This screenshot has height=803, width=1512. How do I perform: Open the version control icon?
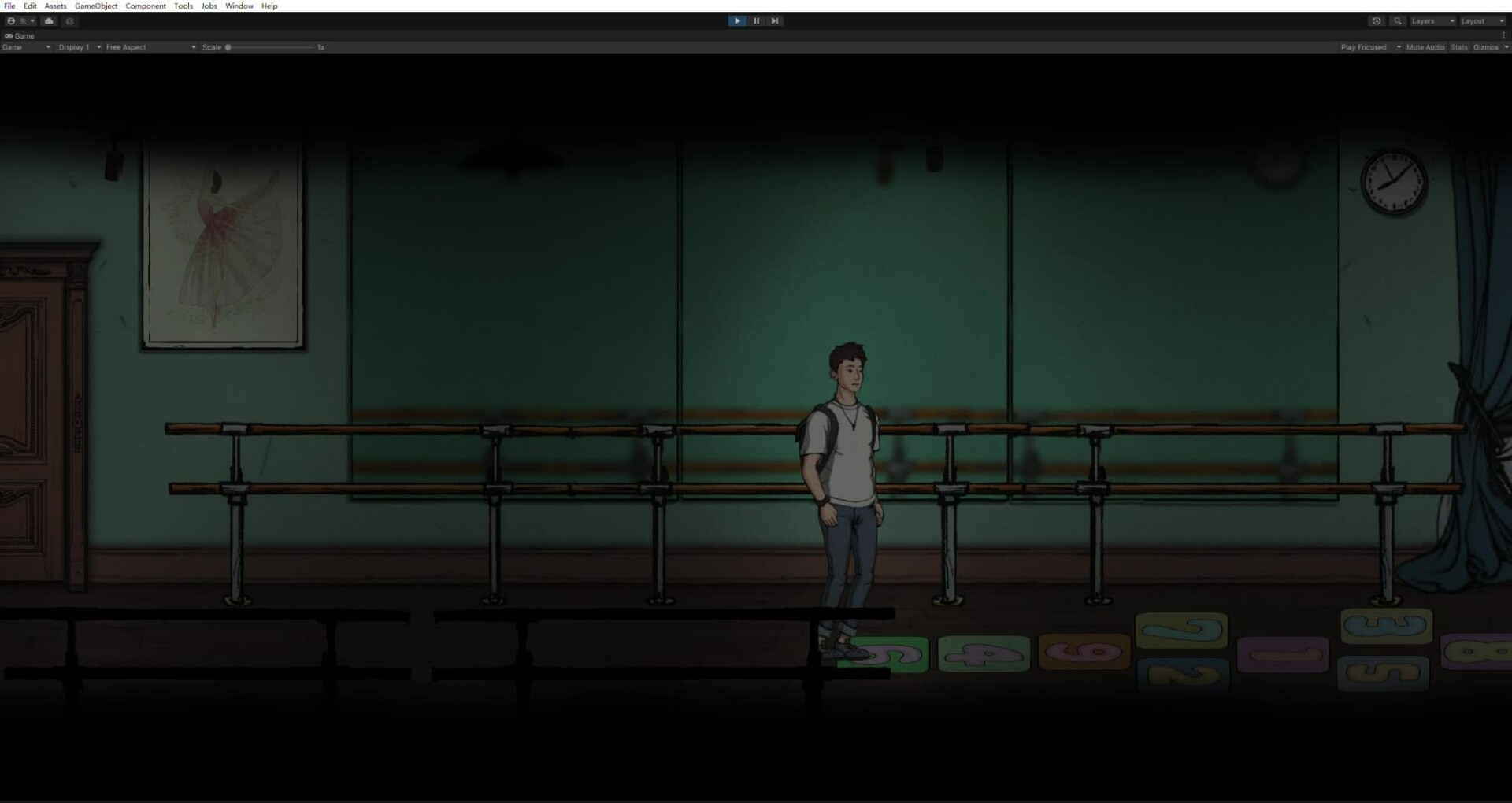[69, 21]
